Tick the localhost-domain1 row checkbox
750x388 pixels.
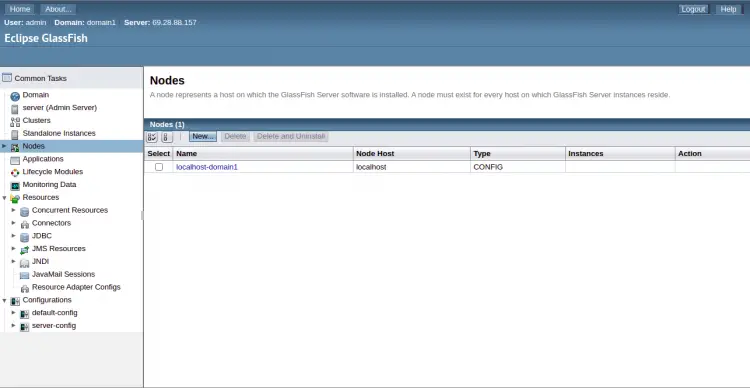159,167
